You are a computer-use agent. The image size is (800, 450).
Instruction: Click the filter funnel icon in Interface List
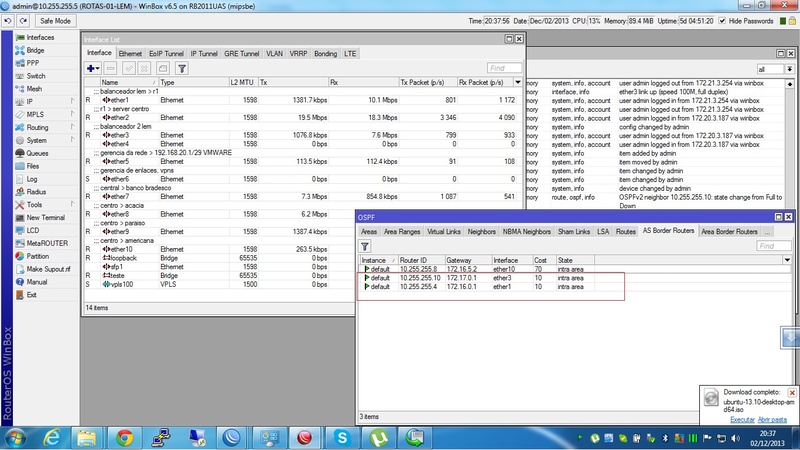click(182, 68)
